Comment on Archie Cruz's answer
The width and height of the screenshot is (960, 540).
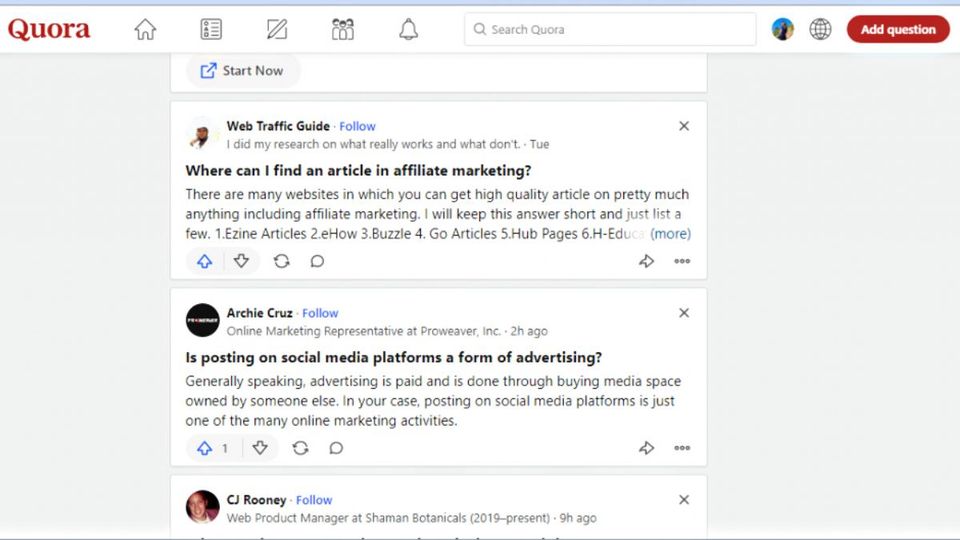click(x=336, y=448)
